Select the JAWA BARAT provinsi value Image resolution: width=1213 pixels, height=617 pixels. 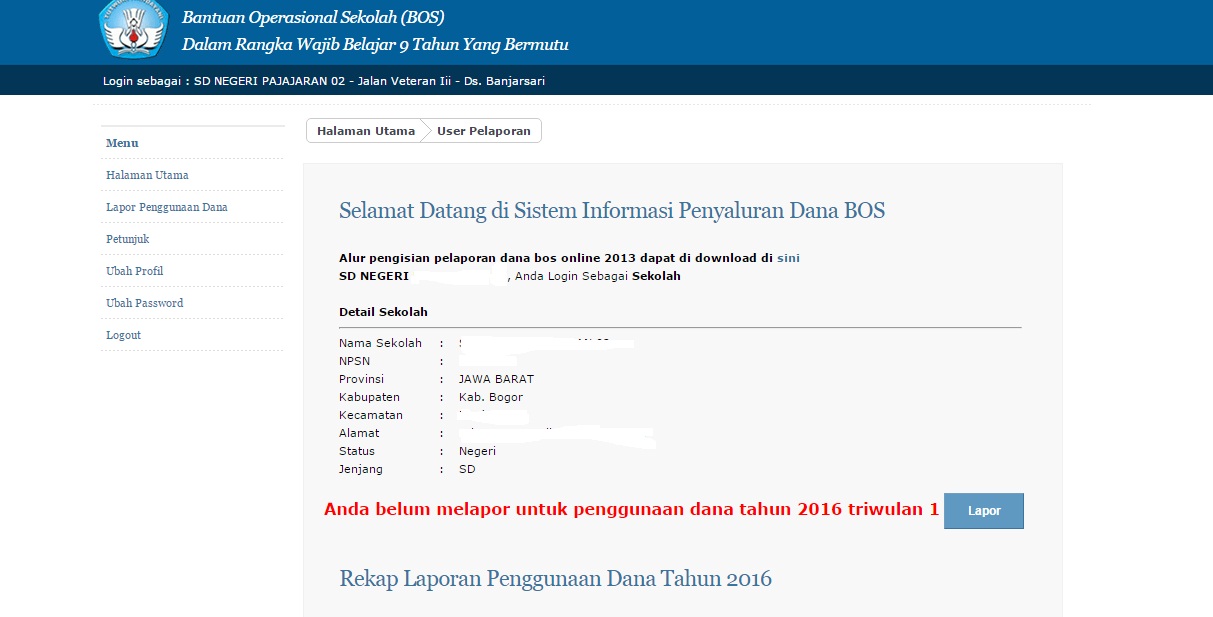(494, 379)
